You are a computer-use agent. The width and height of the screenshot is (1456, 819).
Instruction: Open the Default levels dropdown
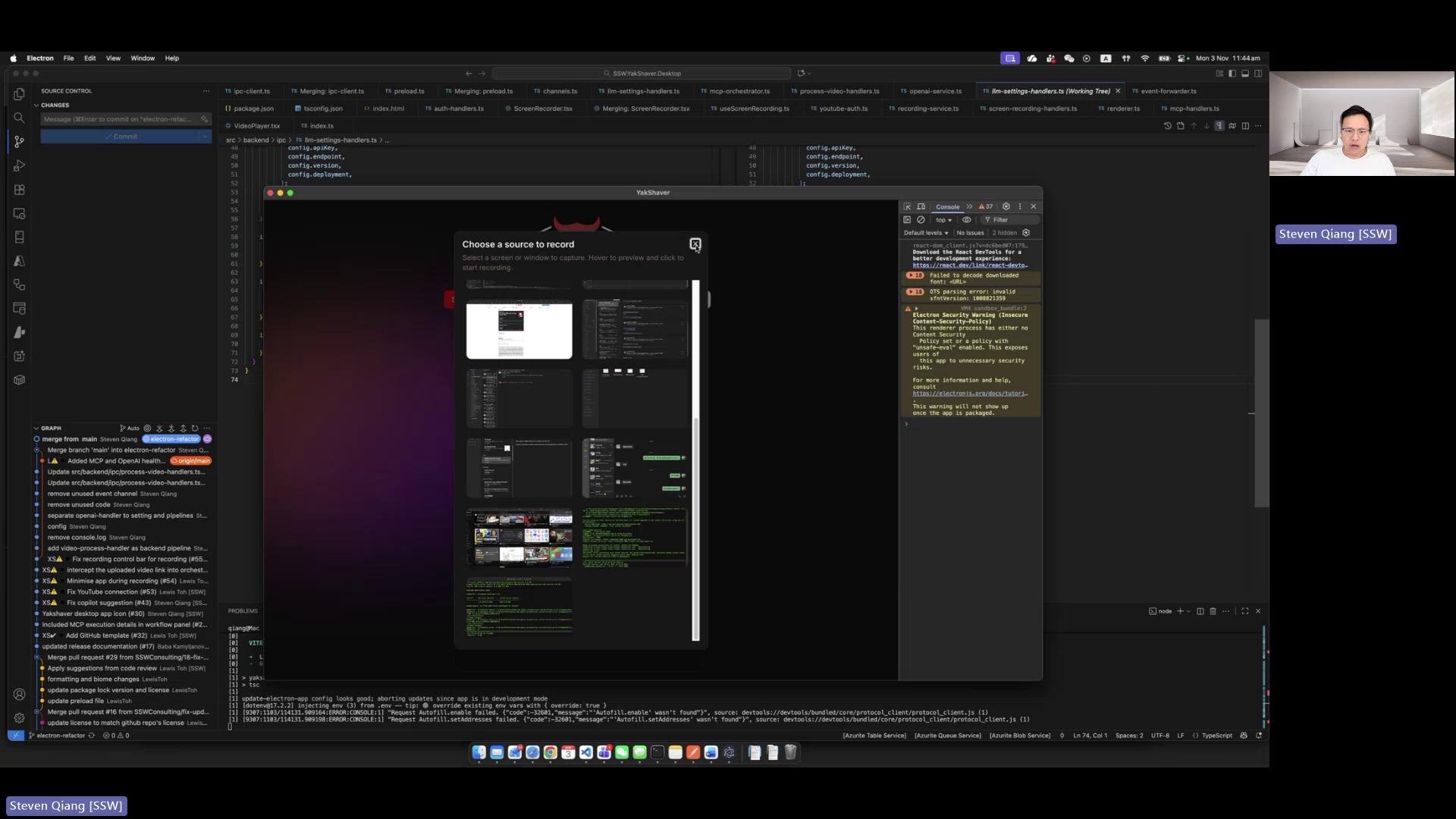[927, 232]
